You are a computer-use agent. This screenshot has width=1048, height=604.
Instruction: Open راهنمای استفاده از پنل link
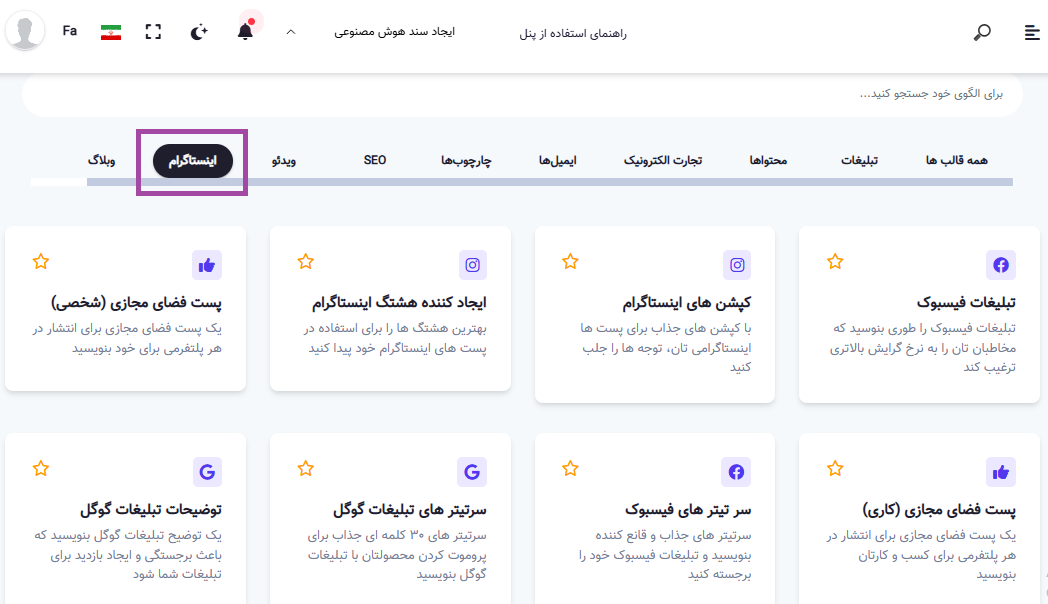573,33
